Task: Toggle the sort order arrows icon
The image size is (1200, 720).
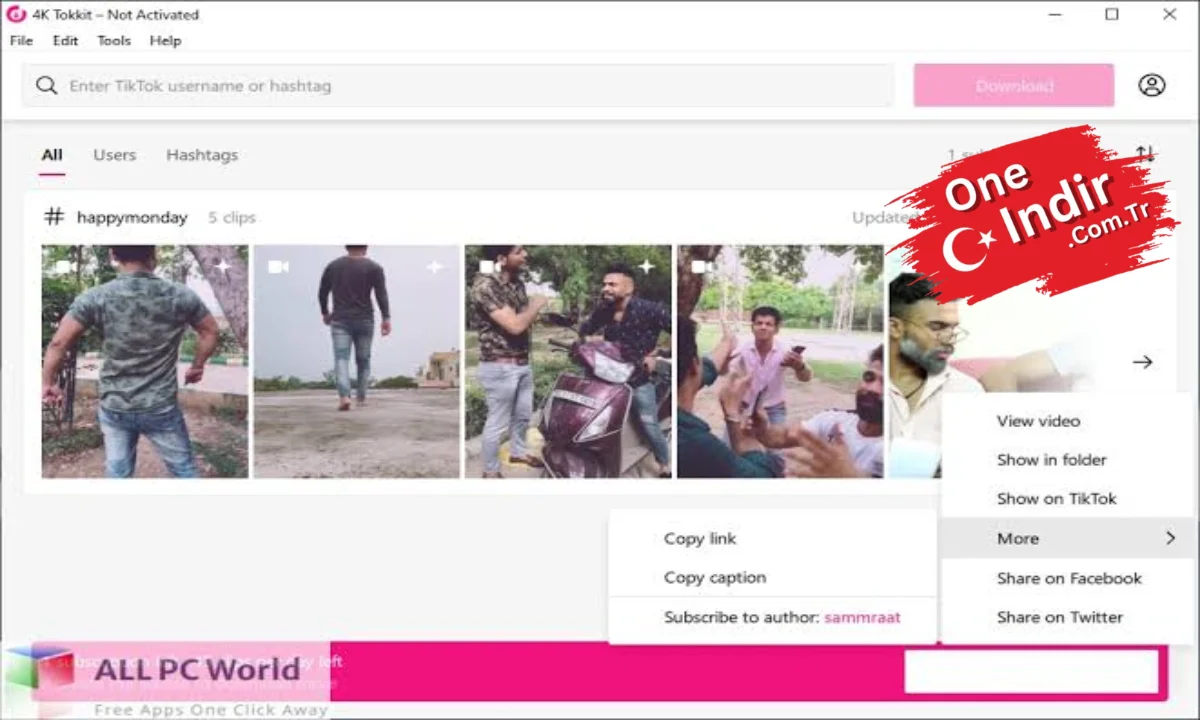Action: (1145, 154)
